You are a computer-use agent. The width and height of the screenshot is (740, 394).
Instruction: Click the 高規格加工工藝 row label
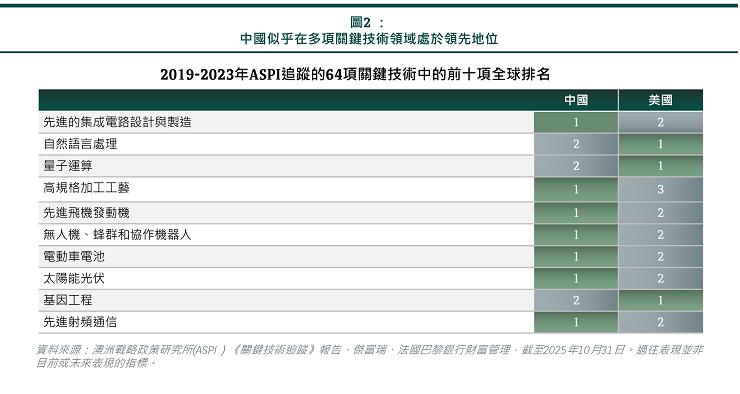point(86,188)
